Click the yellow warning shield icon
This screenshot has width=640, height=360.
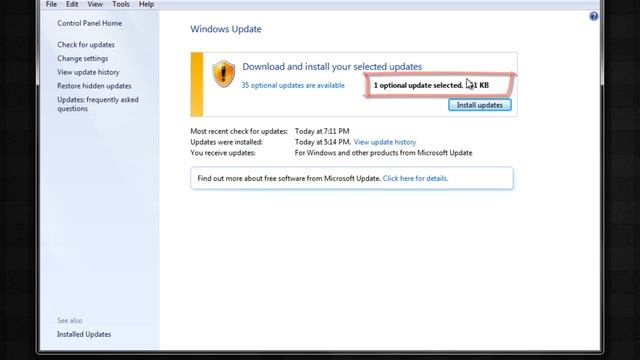tap(223, 74)
